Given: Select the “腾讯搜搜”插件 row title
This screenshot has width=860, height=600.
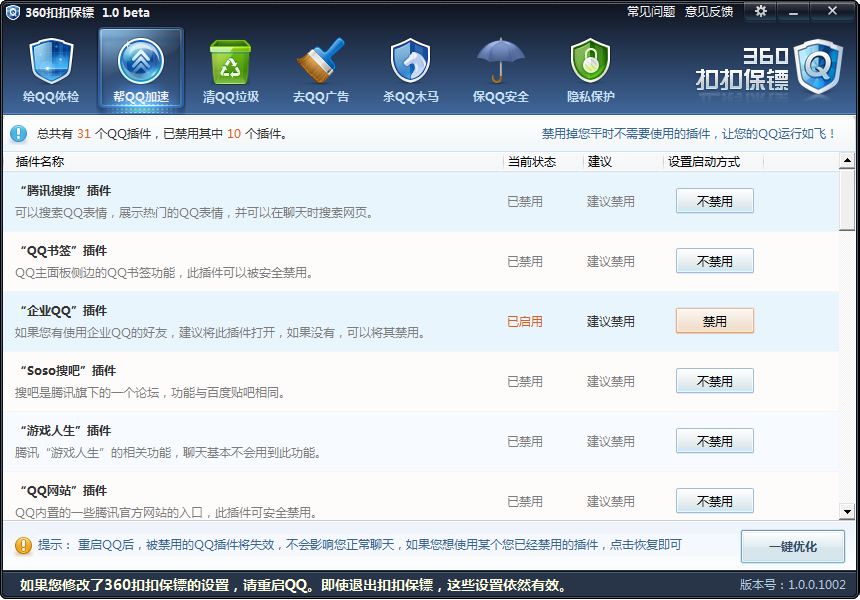Looking at the screenshot, I should pos(66,191).
